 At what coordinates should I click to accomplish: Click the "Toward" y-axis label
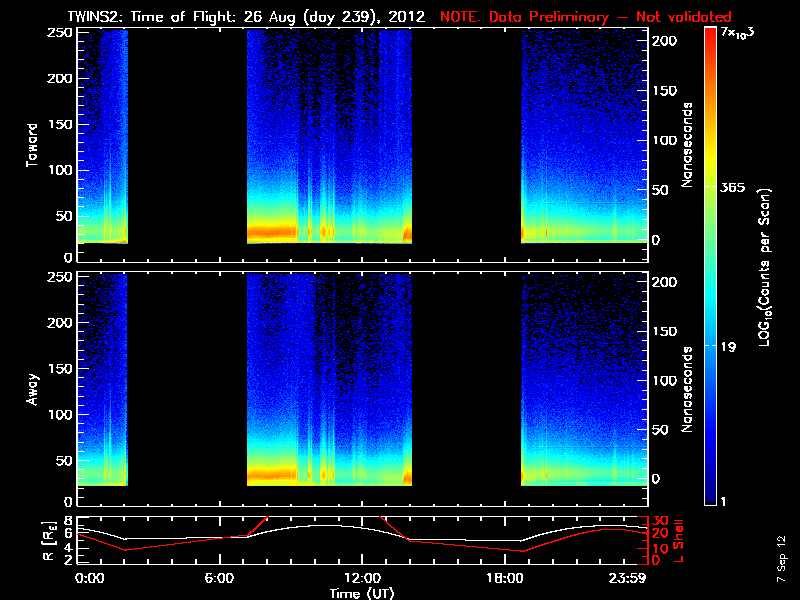(33, 144)
